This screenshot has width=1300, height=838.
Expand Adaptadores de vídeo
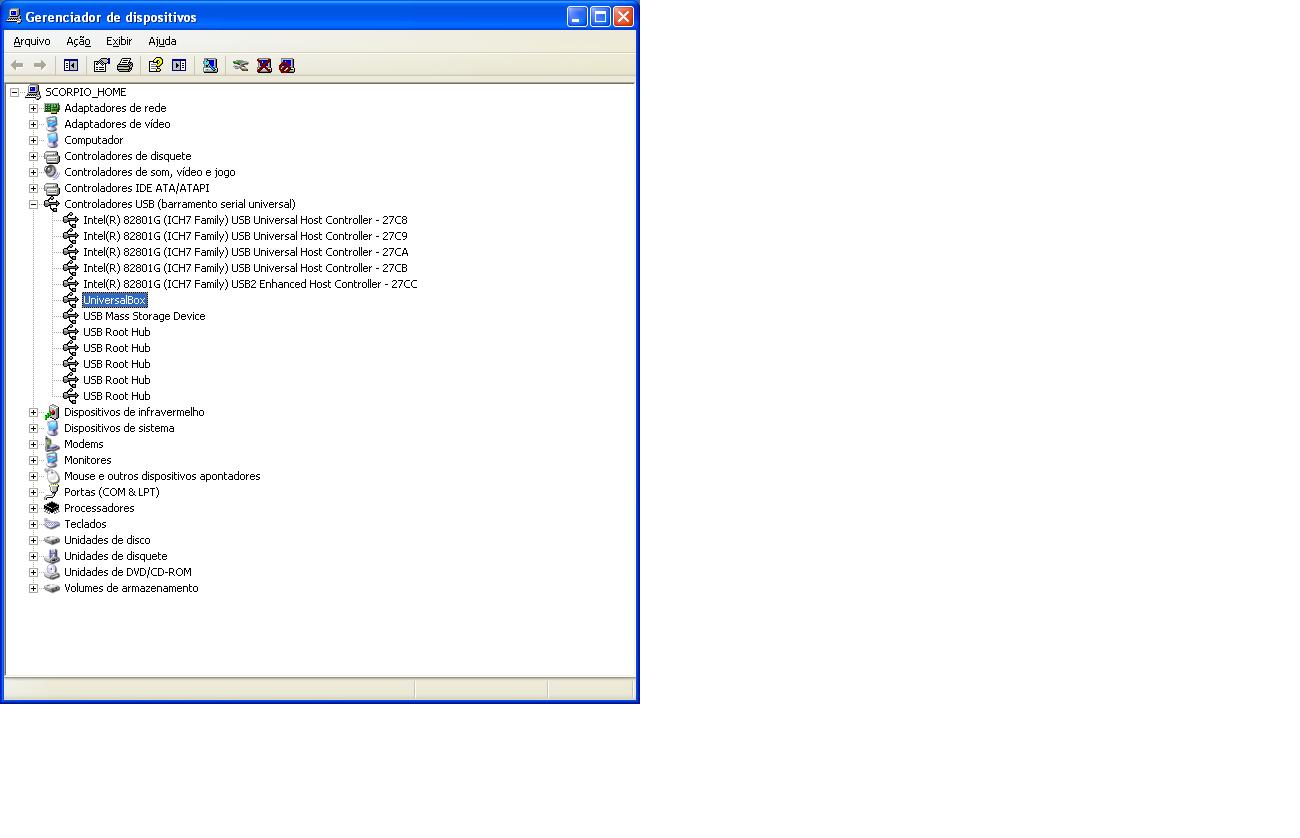[33, 124]
